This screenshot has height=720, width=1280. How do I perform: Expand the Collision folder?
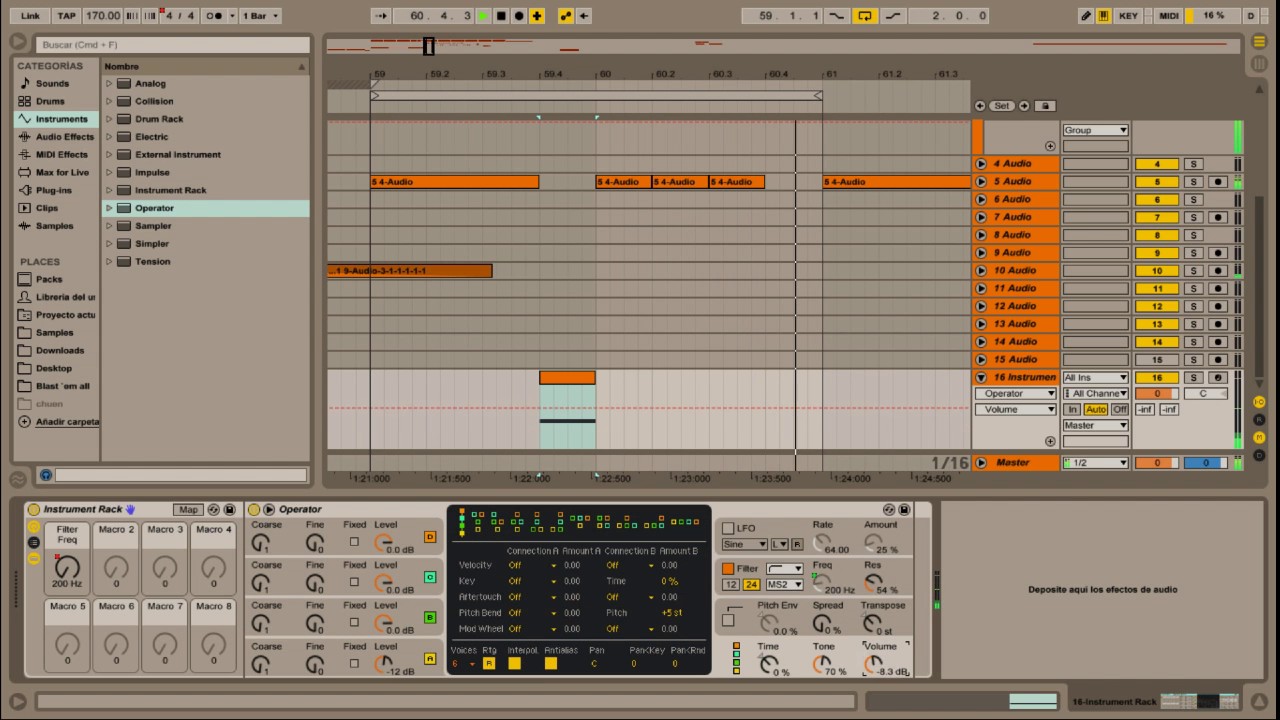(x=109, y=101)
